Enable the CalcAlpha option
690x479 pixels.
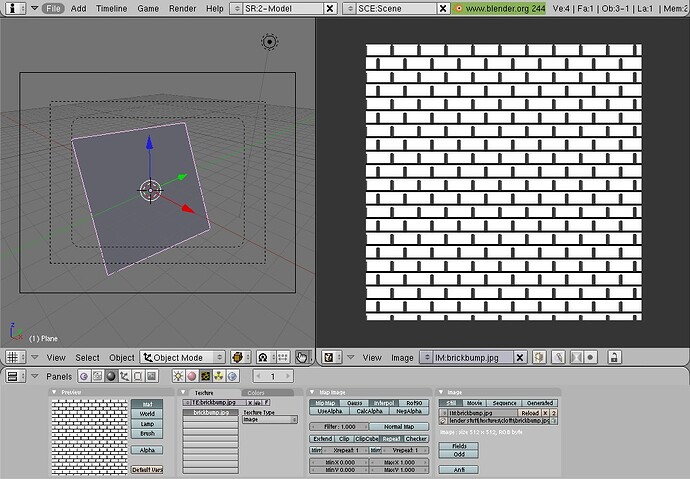coord(369,411)
